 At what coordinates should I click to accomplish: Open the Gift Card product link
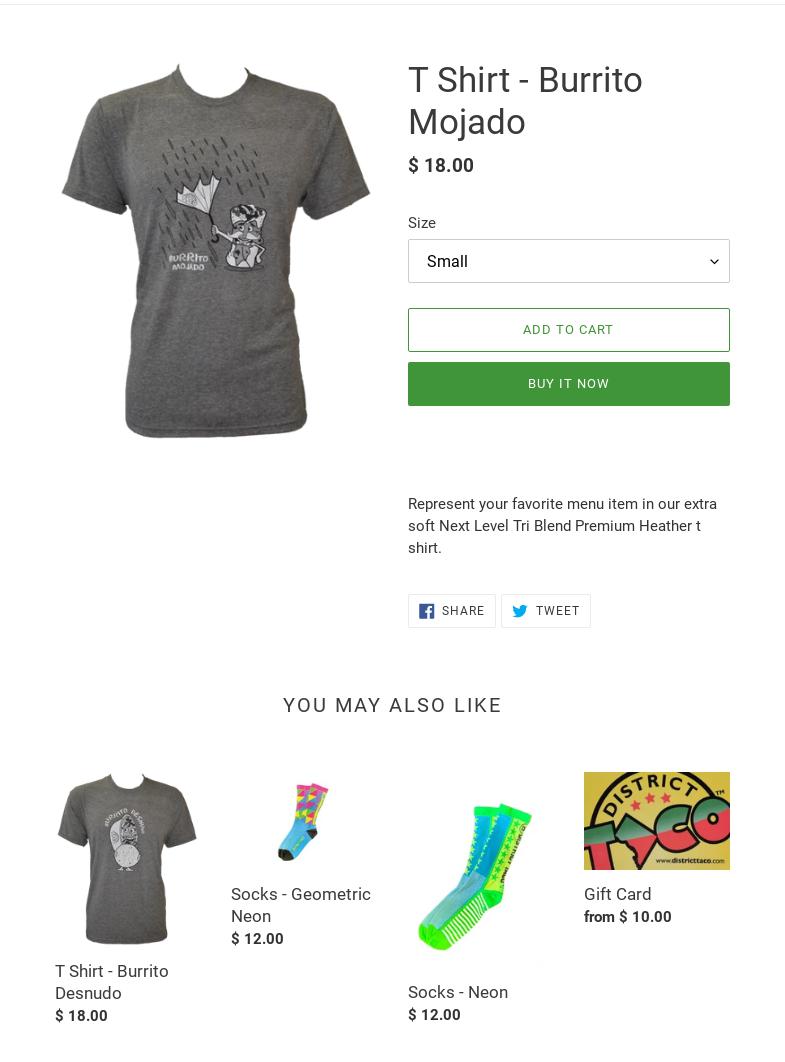(618, 894)
